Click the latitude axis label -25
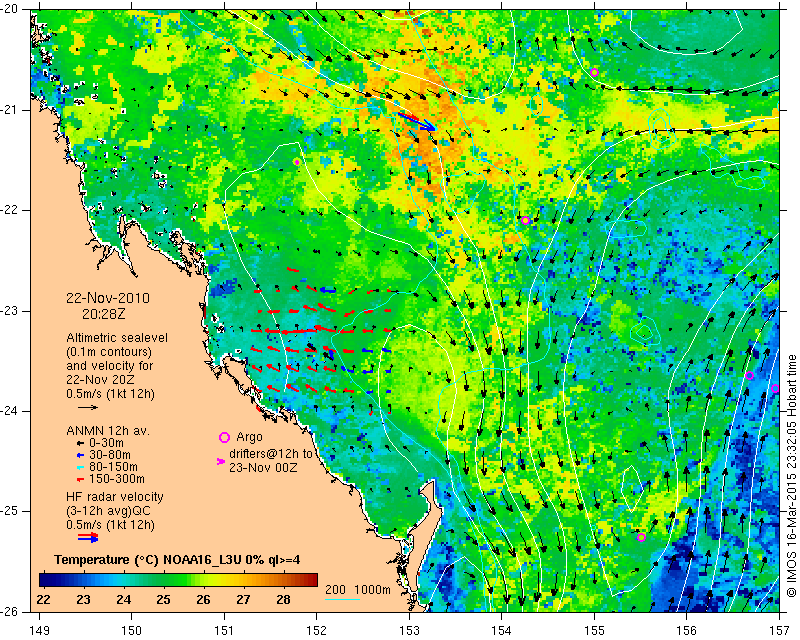 (x=8, y=511)
